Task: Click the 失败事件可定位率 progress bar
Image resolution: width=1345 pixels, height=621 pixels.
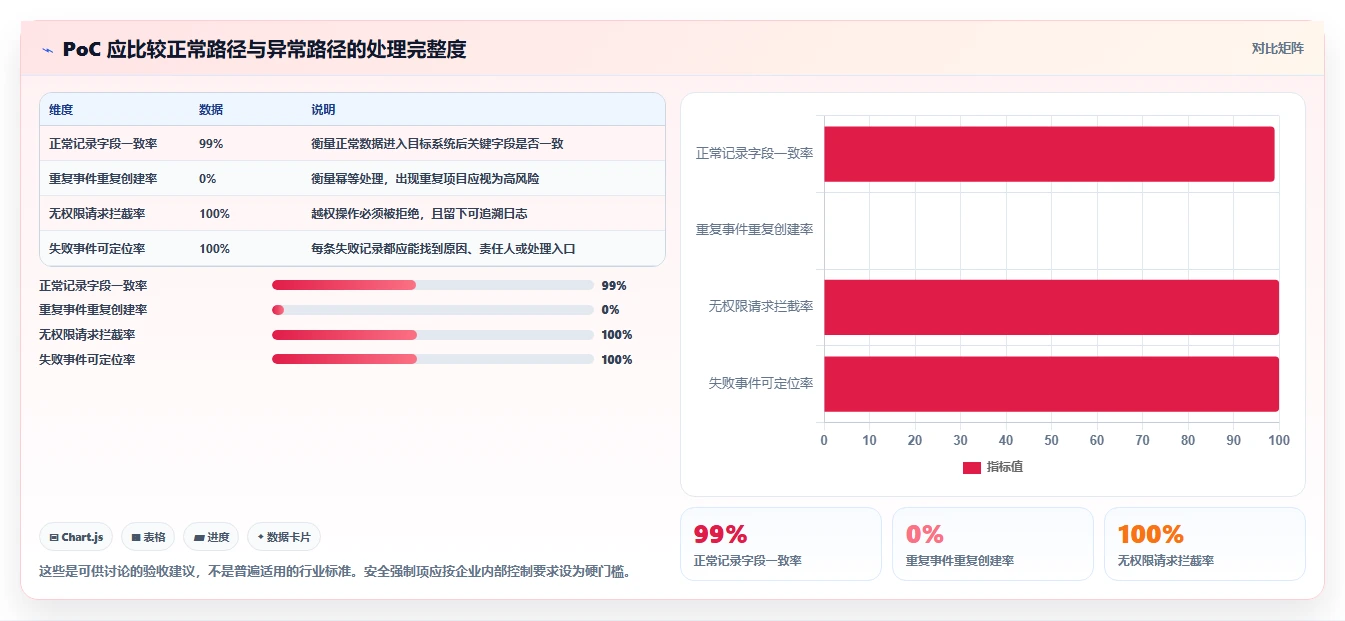Action: pyautogui.click(x=433, y=360)
